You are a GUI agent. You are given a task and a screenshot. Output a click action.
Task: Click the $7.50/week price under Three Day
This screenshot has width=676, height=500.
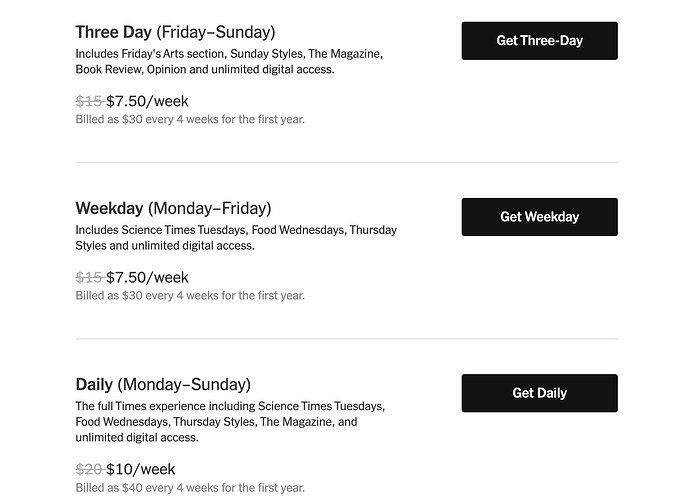pos(147,101)
